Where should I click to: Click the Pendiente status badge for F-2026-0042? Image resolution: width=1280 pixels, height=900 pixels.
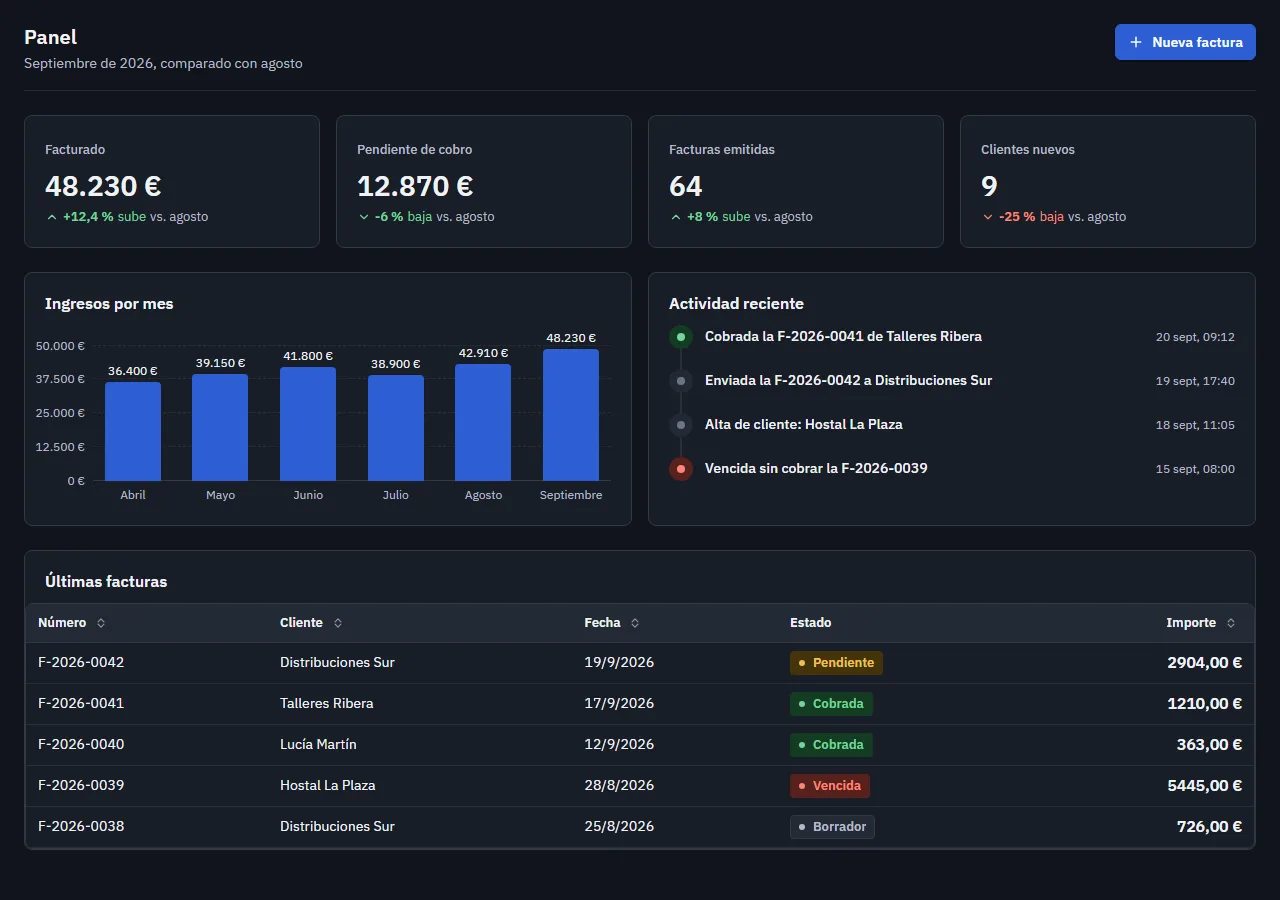(x=836, y=663)
